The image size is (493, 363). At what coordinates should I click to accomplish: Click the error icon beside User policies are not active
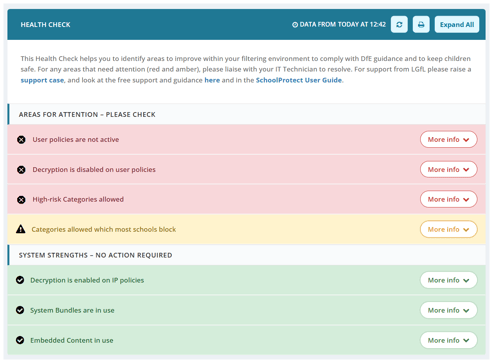[x=21, y=140]
